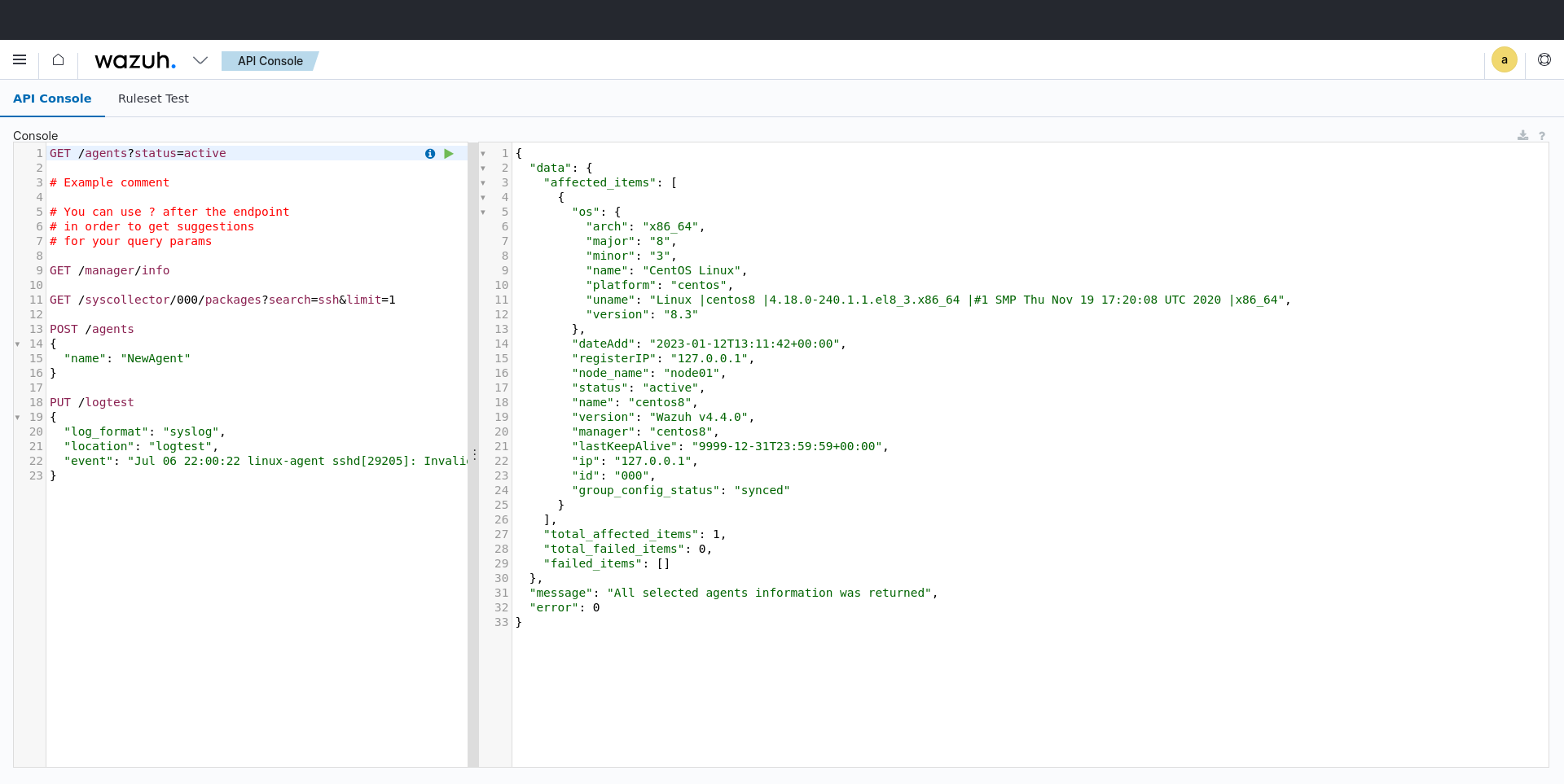Switch to the Ruleset Test tab
The image size is (1564, 784).
pos(153,98)
